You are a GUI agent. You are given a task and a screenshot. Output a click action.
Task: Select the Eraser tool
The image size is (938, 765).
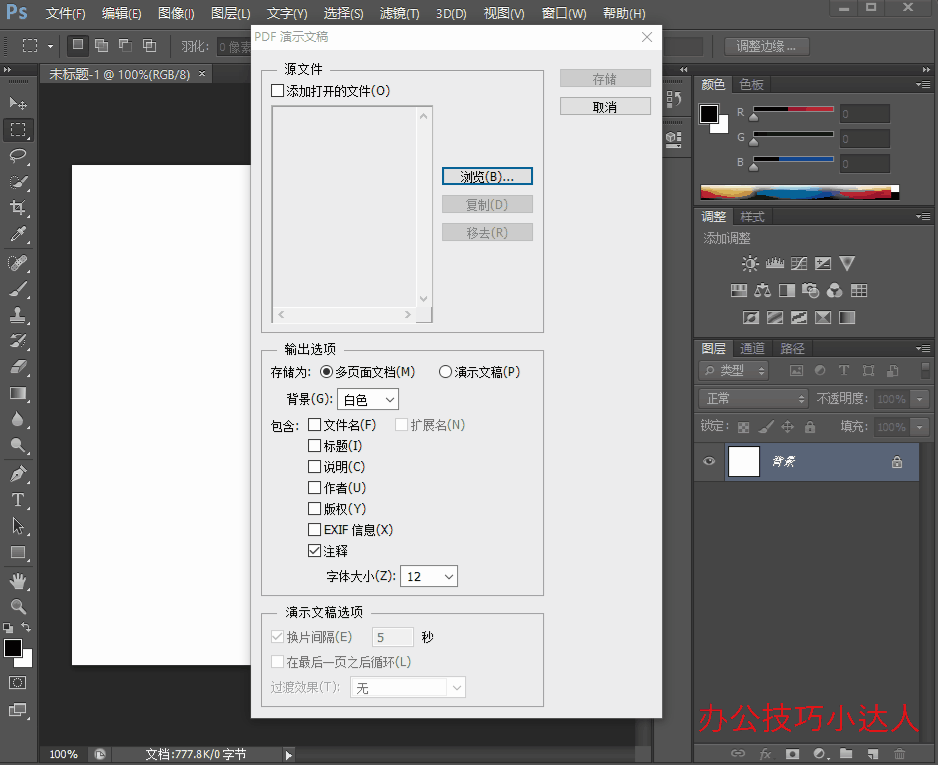click(18, 367)
